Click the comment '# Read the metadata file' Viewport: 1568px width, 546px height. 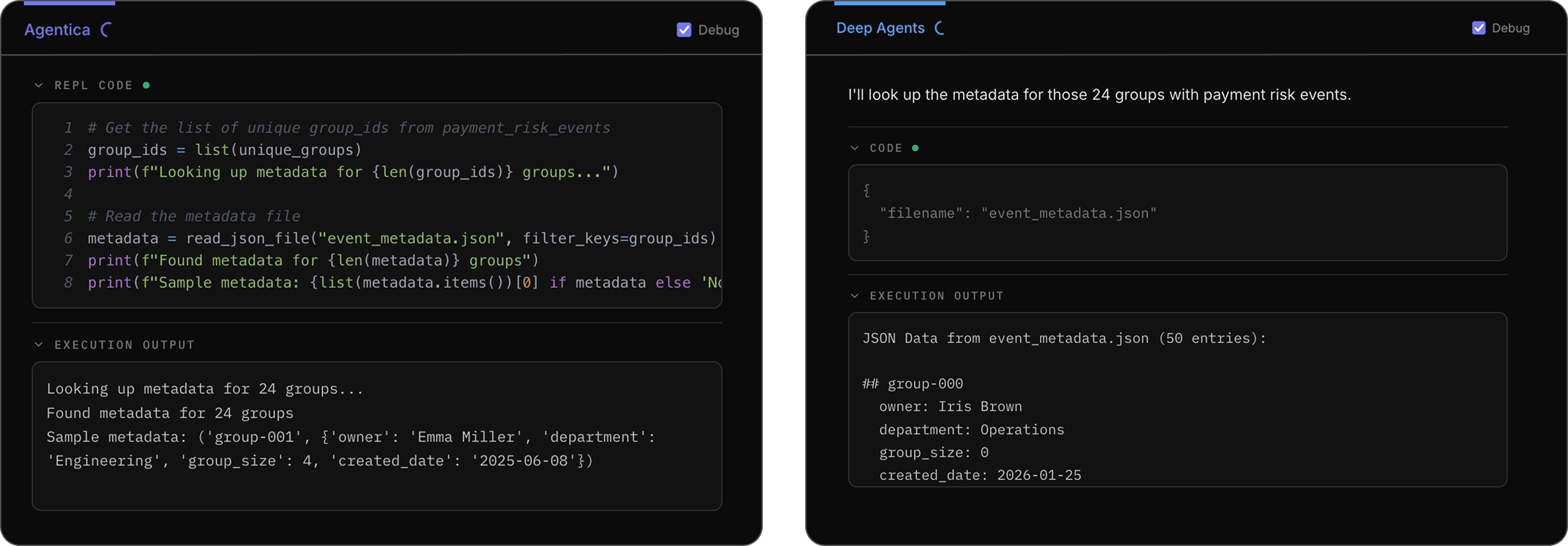194,216
